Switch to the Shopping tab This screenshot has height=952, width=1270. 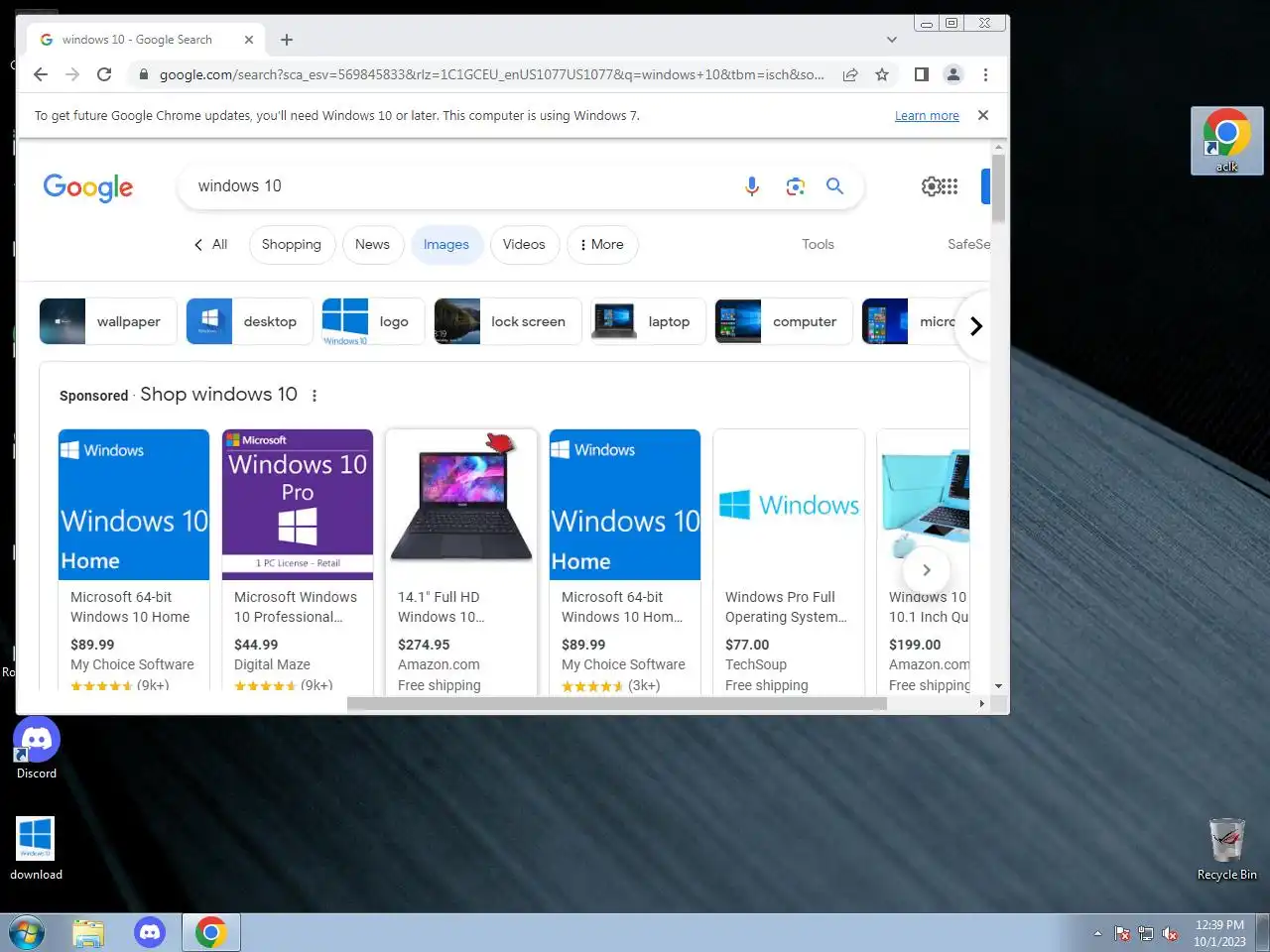292,245
